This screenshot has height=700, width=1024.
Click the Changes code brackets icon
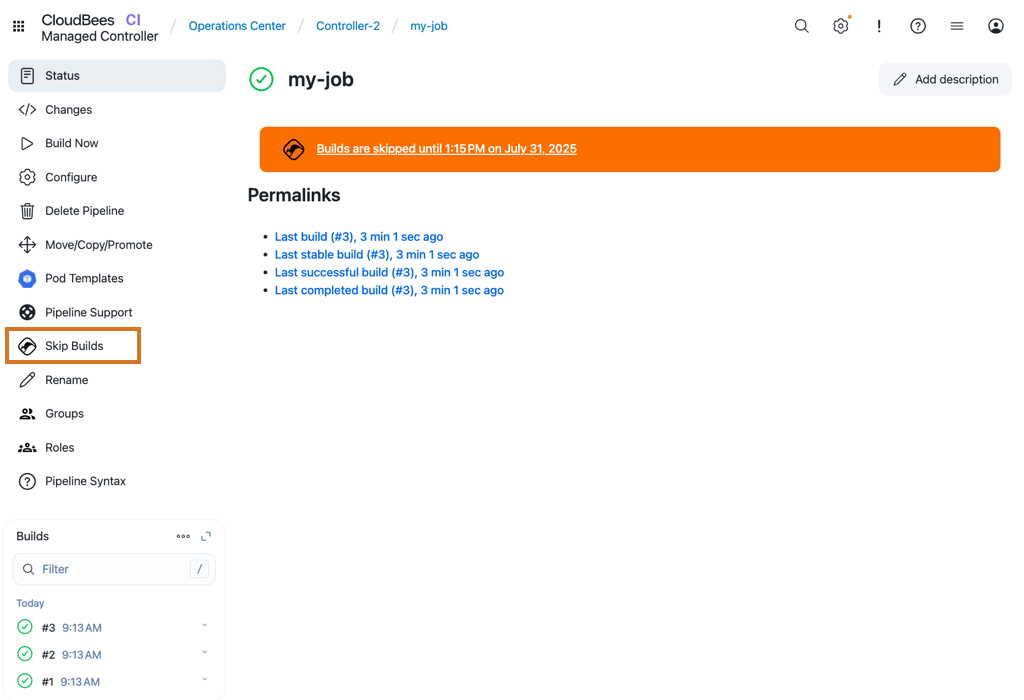pos(27,110)
